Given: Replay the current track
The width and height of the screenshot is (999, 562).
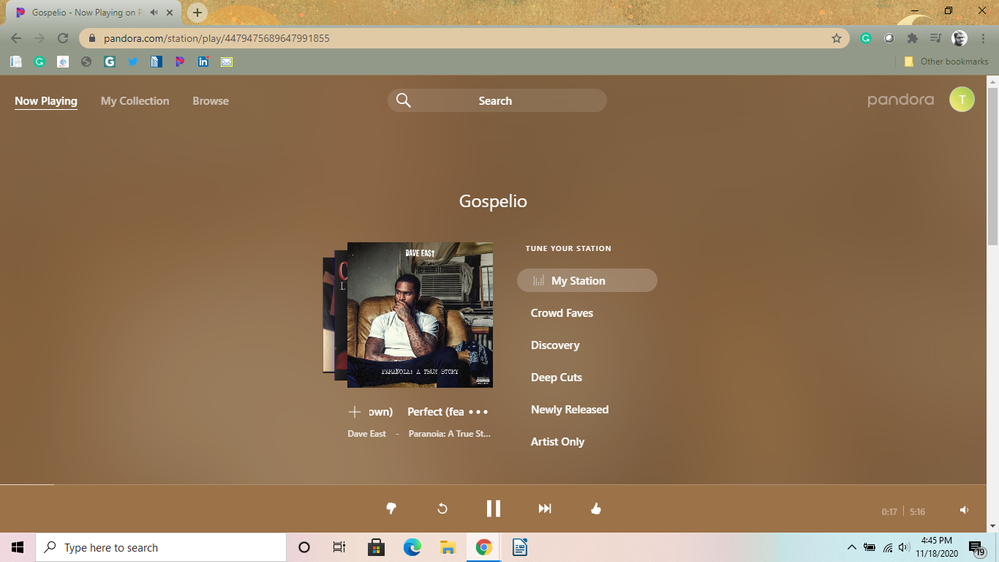Looking at the screenshot, I should (442, 509).
